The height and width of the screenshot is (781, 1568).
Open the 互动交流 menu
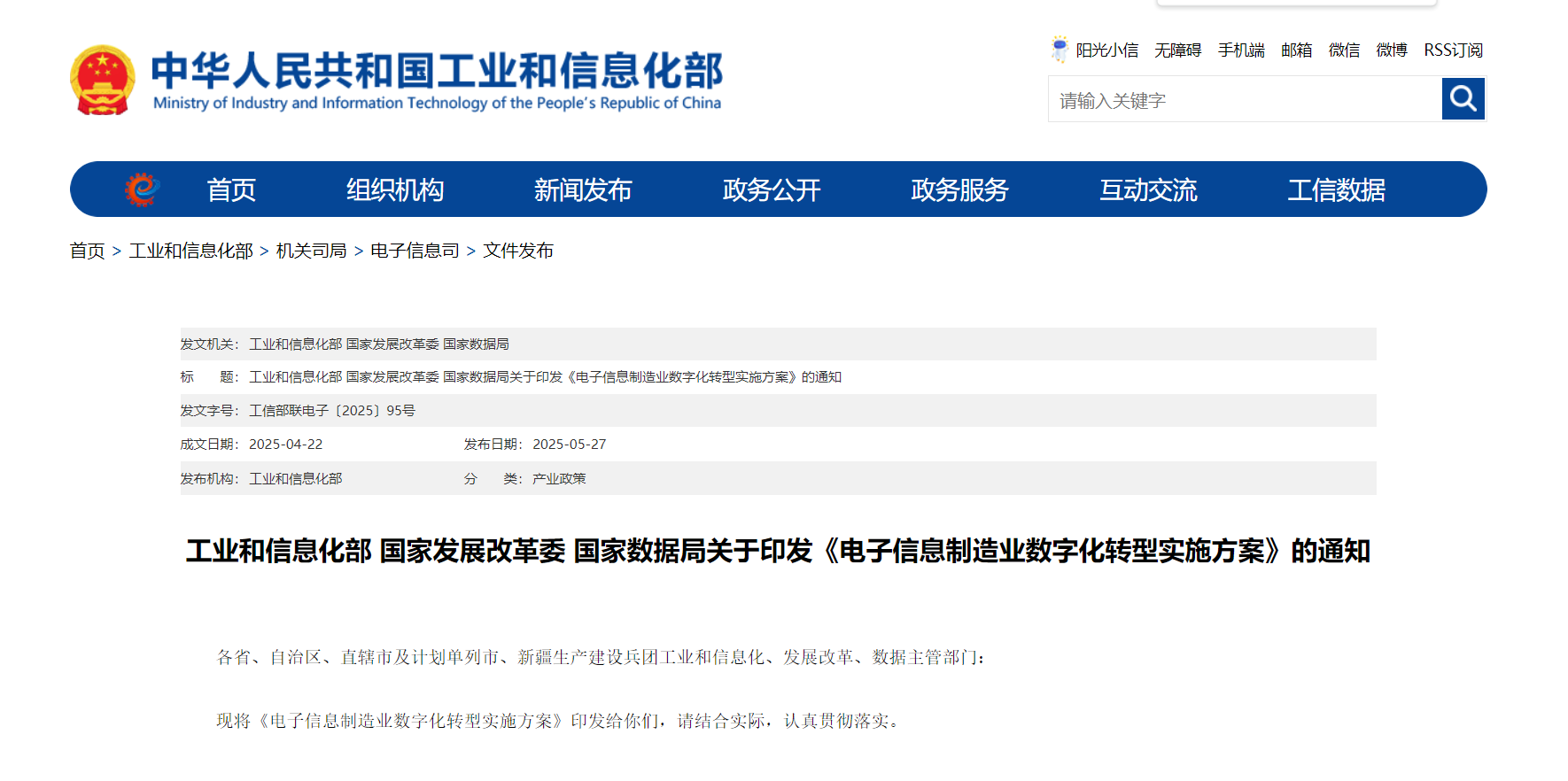click(1148, 189)
